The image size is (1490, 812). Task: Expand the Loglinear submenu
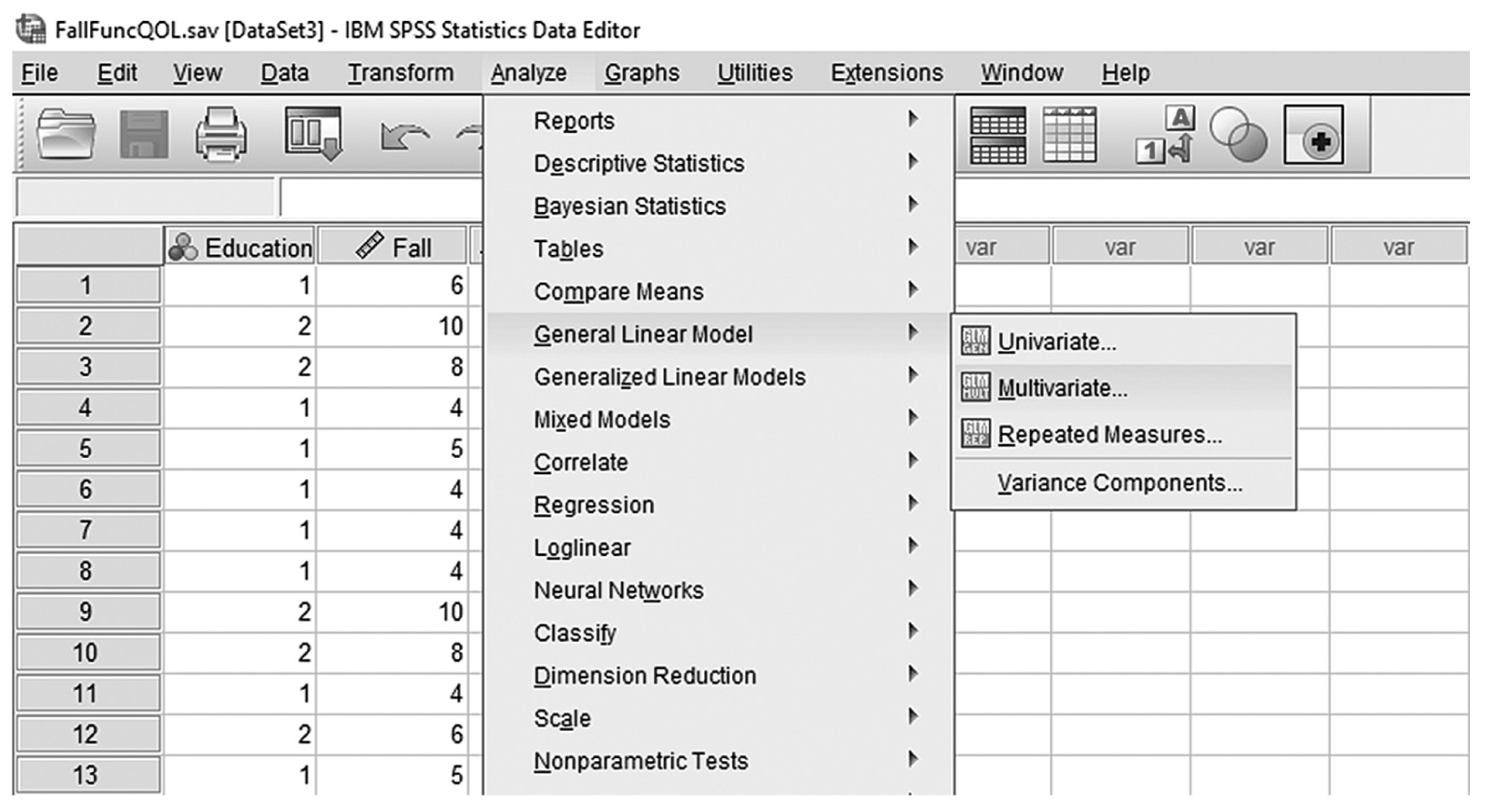coord(719,548)
